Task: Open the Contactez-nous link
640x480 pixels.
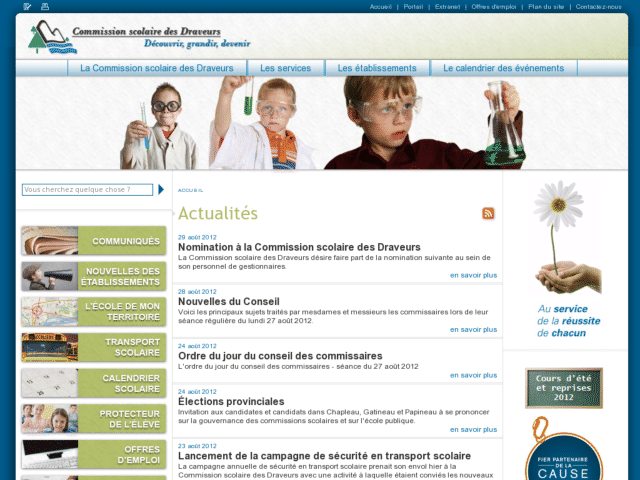Action: tap(598, 7)
